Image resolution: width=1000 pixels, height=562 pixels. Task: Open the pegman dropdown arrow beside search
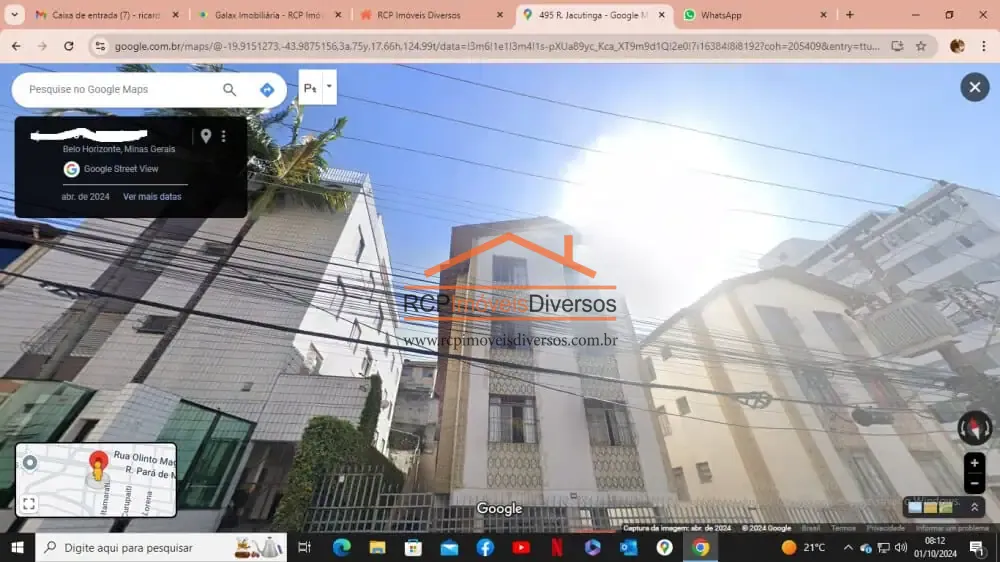[329, 87]
